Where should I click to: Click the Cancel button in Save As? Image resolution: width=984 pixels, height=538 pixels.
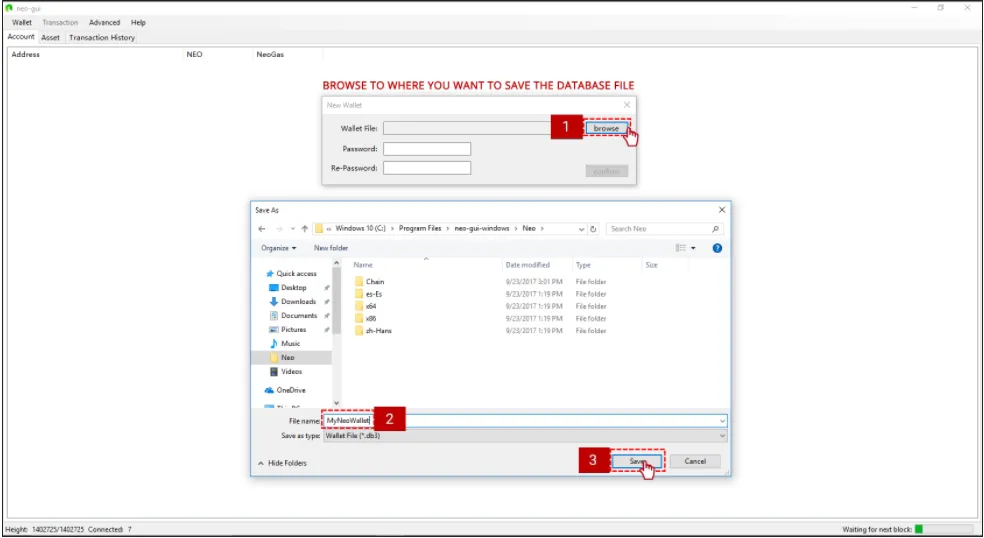coord(695,461)
